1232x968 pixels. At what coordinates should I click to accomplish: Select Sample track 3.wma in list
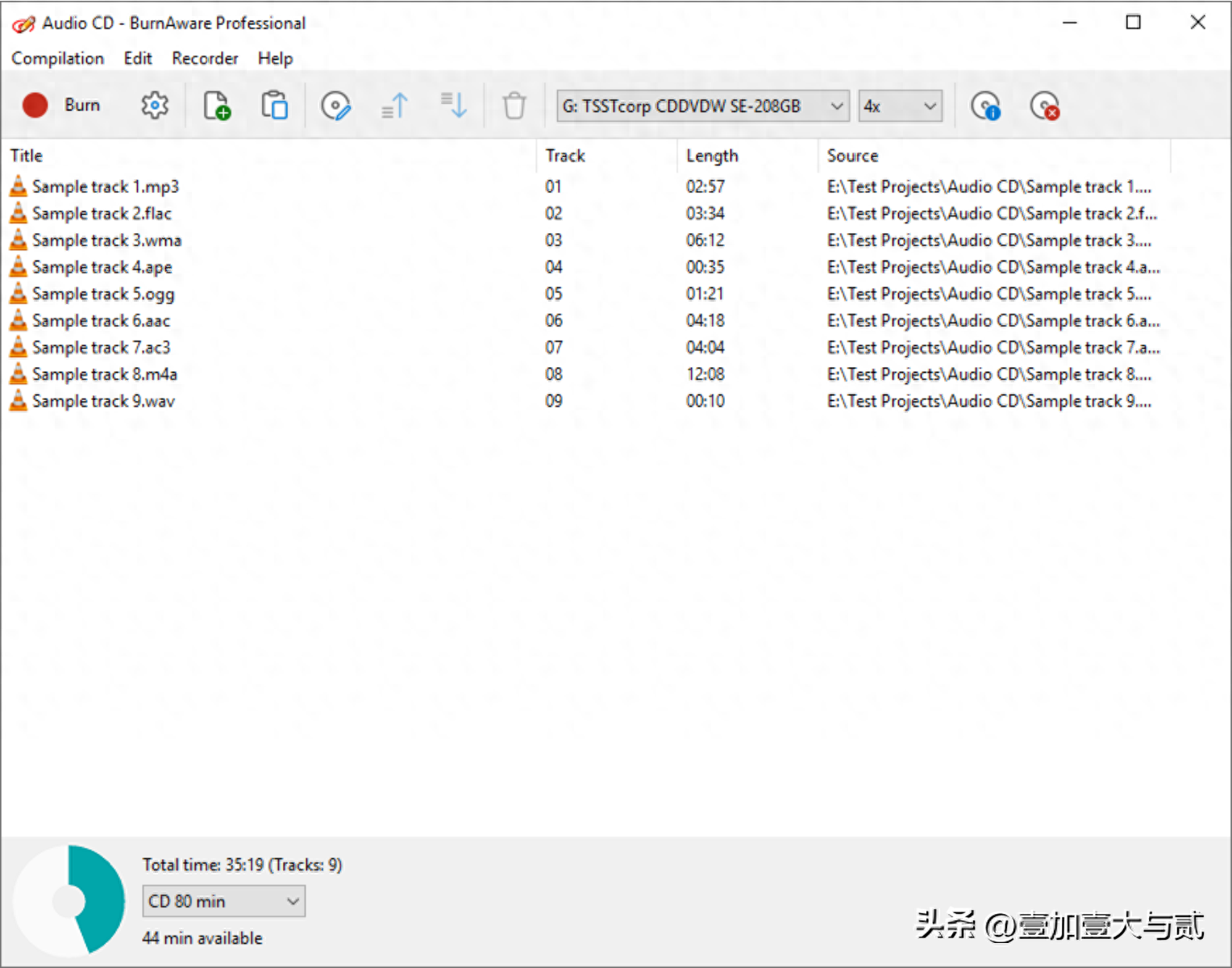pos(106,240)
